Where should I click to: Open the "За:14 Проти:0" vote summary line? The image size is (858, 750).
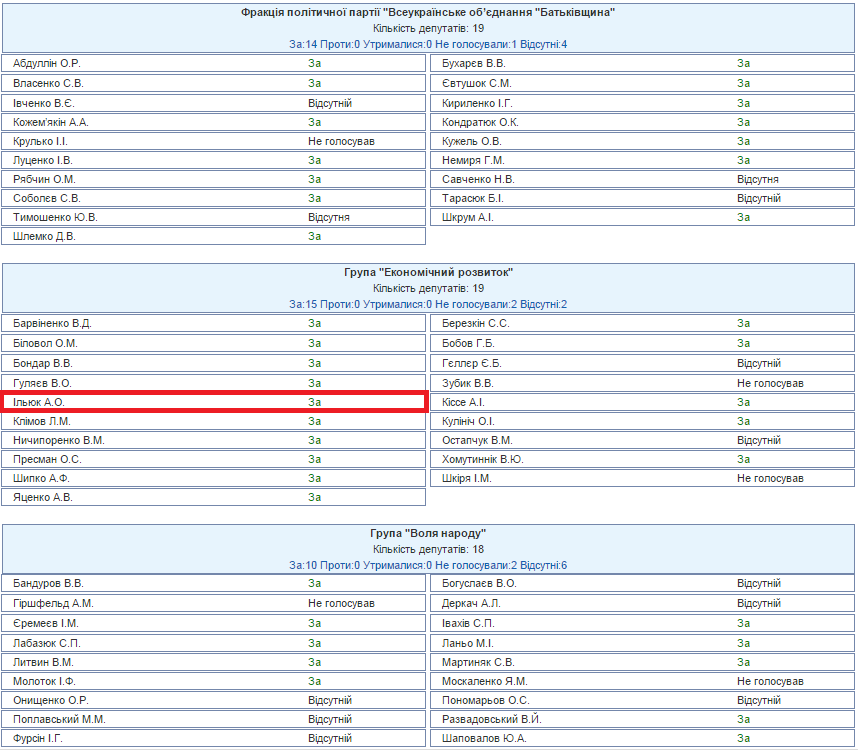[x=428, y=44]
